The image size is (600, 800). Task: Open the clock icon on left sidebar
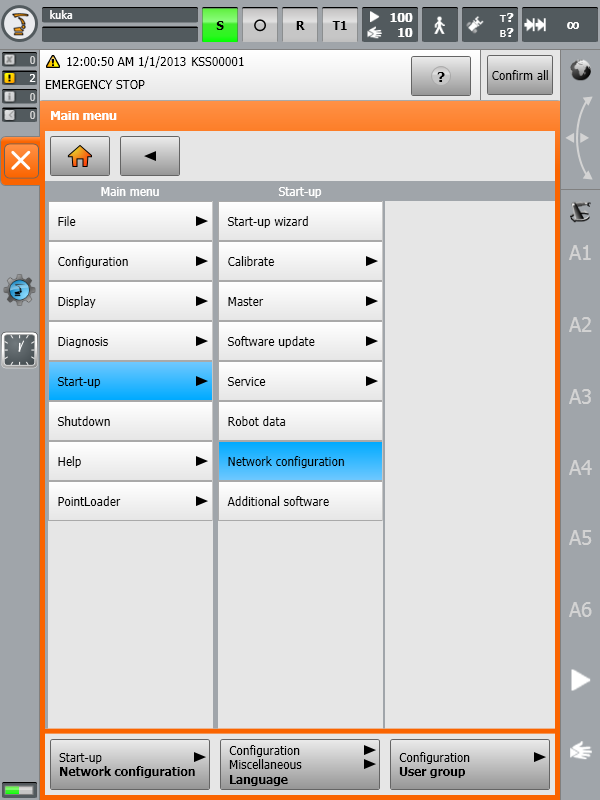coord(20,349)
